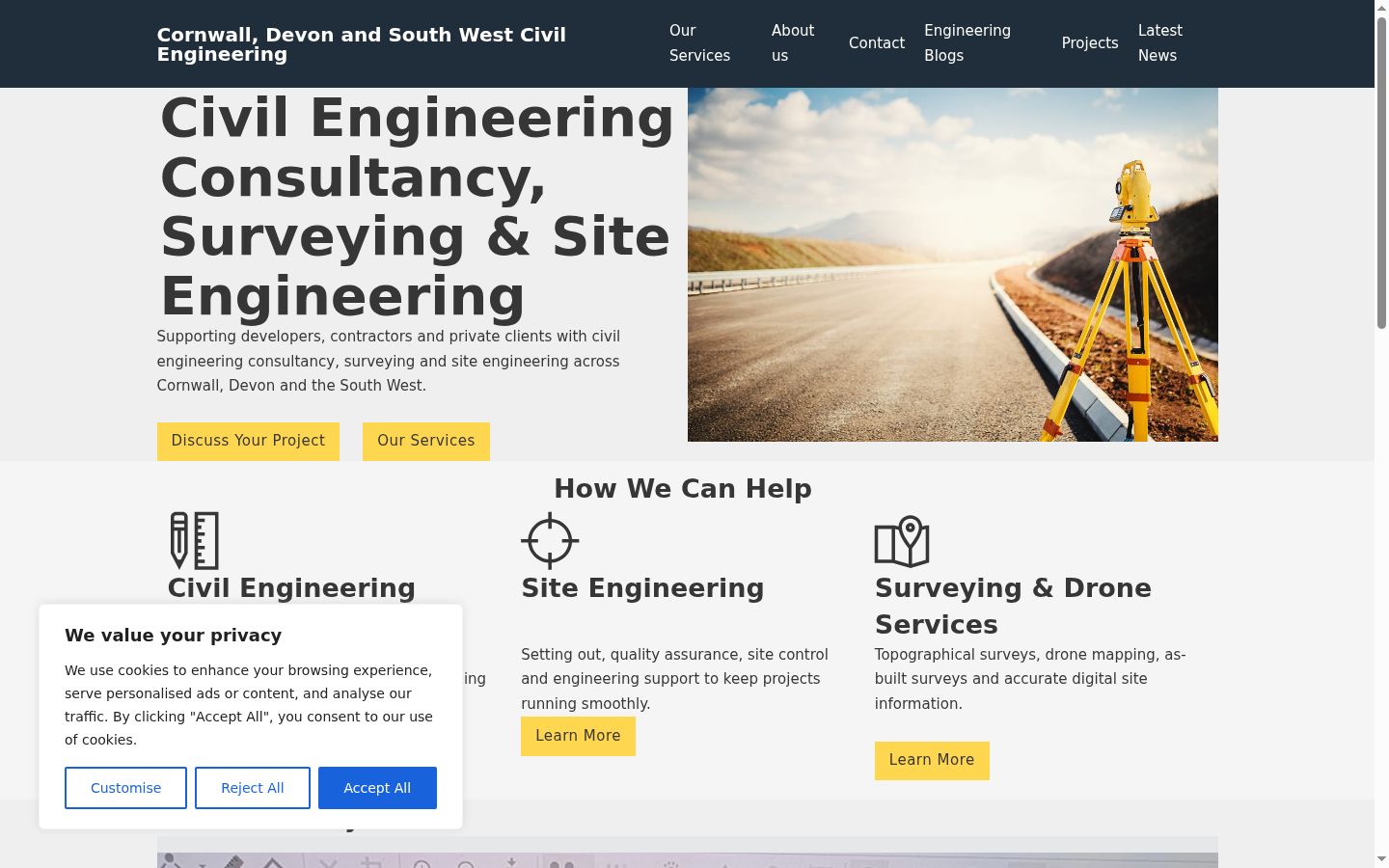Viewport: 1389px width, 868px height.
Task: Accept all cookies in the privacy banner
Action: pos(377,788)
